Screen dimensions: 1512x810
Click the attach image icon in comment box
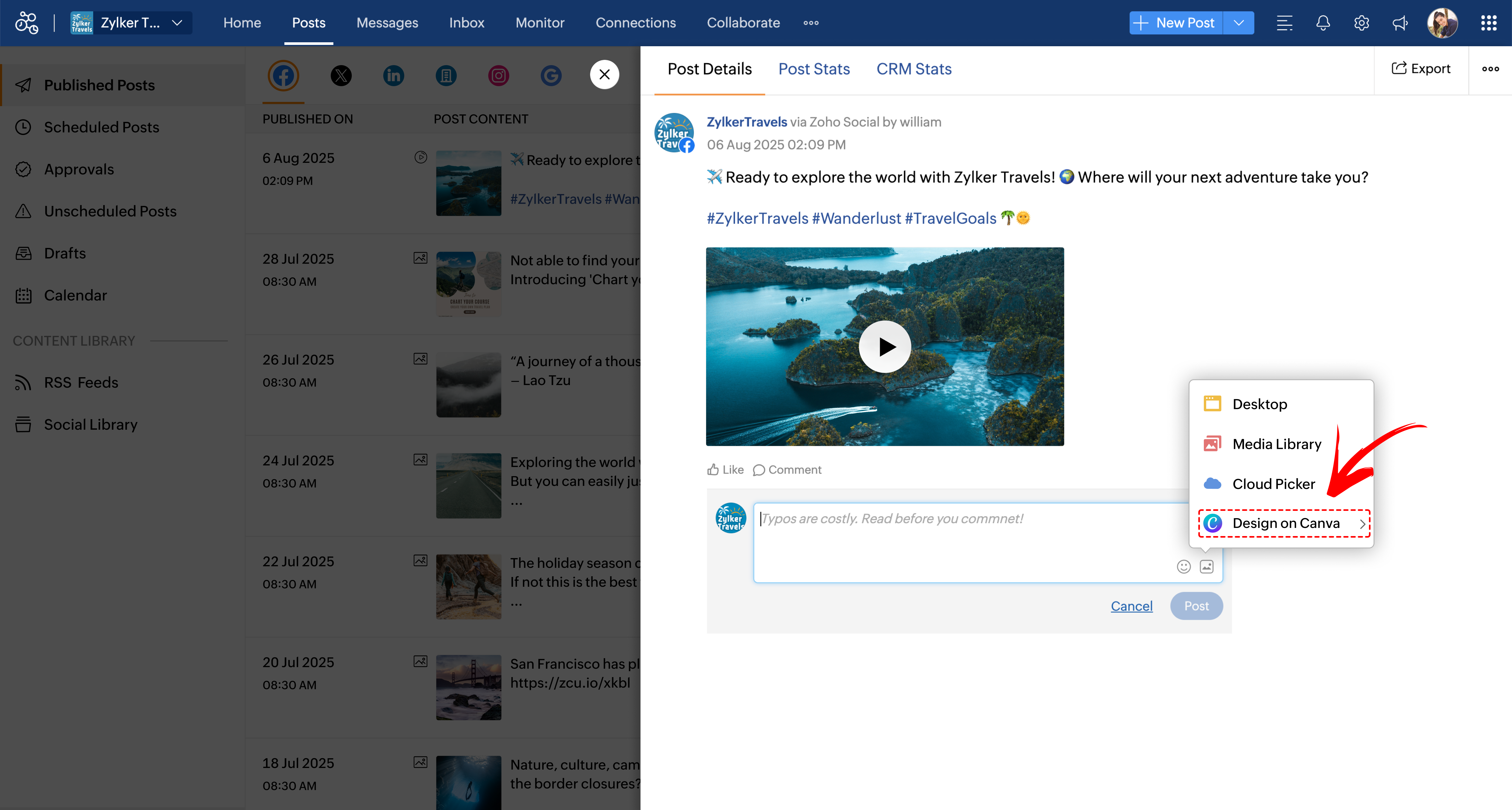[x=1206, y=566]
